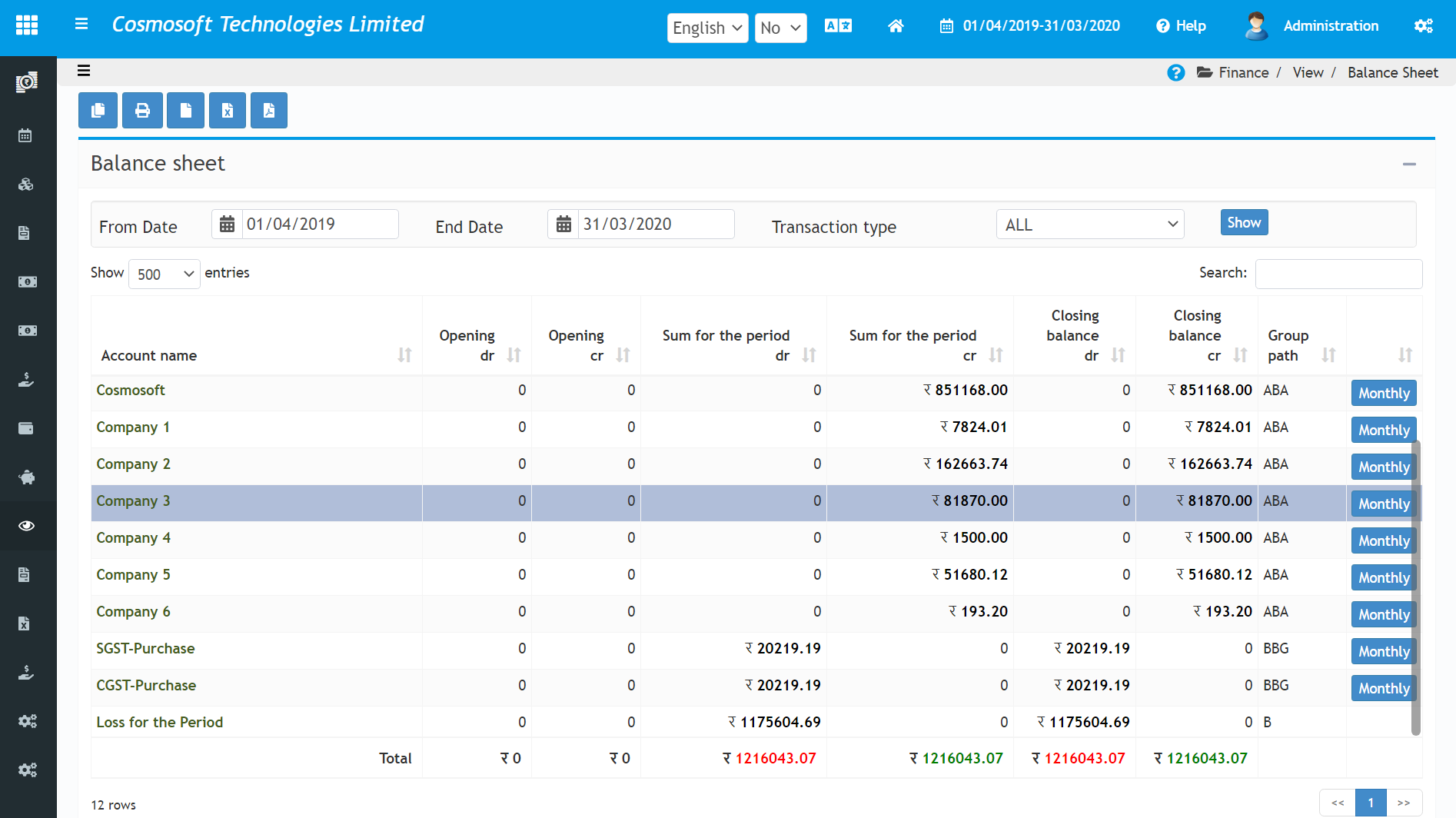
Task: Toggle the sidebar hamburger menu
Action: [x=81, y=25]
